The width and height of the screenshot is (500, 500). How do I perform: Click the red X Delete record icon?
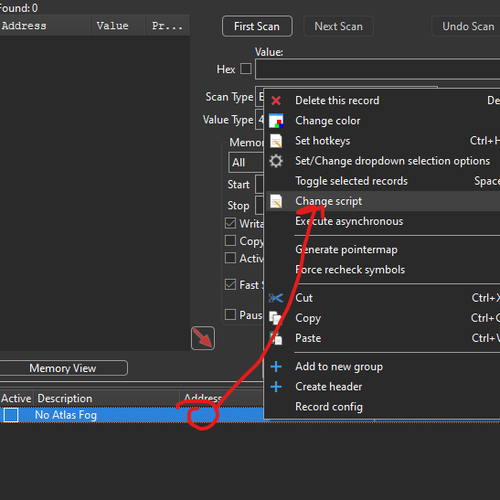pos(276,100)
